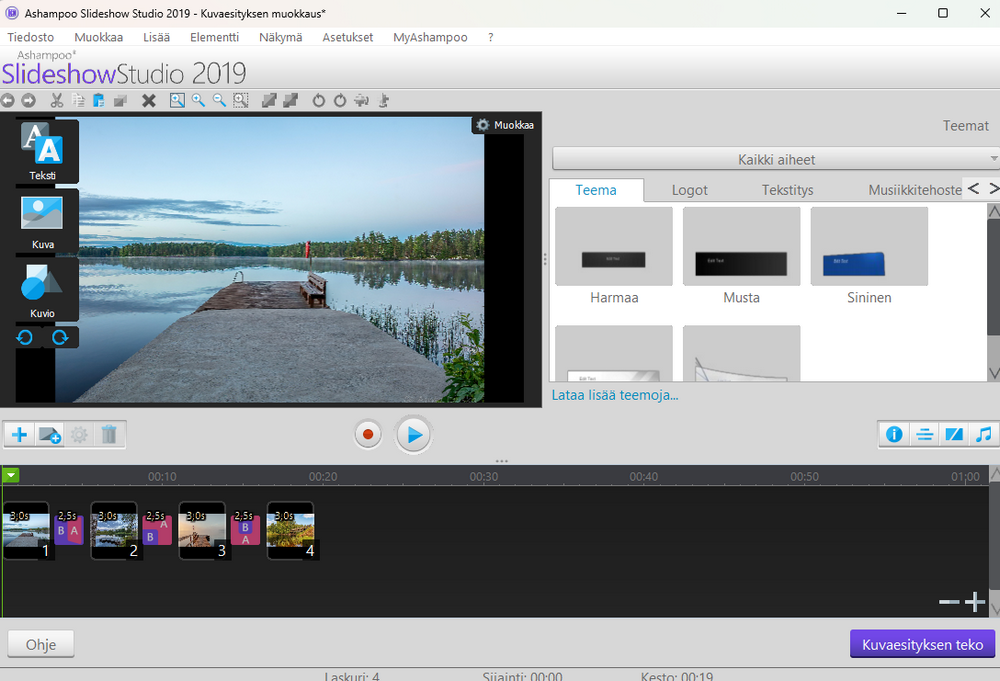Click the rotate counterclockwise icon under Kuvio
The image size is (1000, 681).
coord(25,337)
